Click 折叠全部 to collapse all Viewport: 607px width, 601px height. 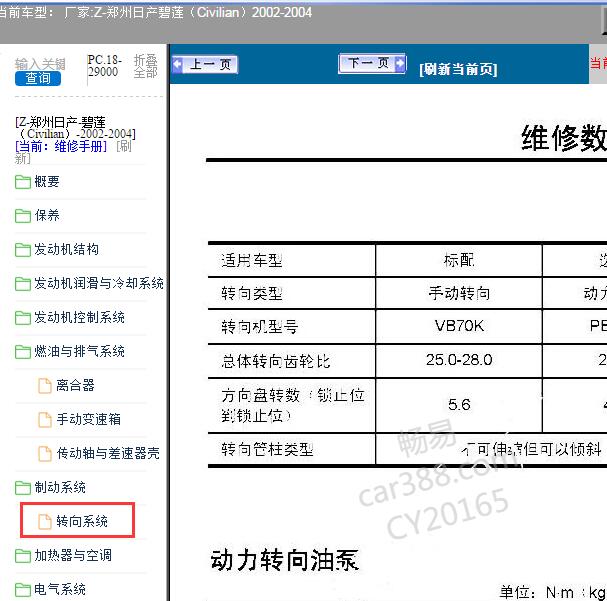point(146,66)
